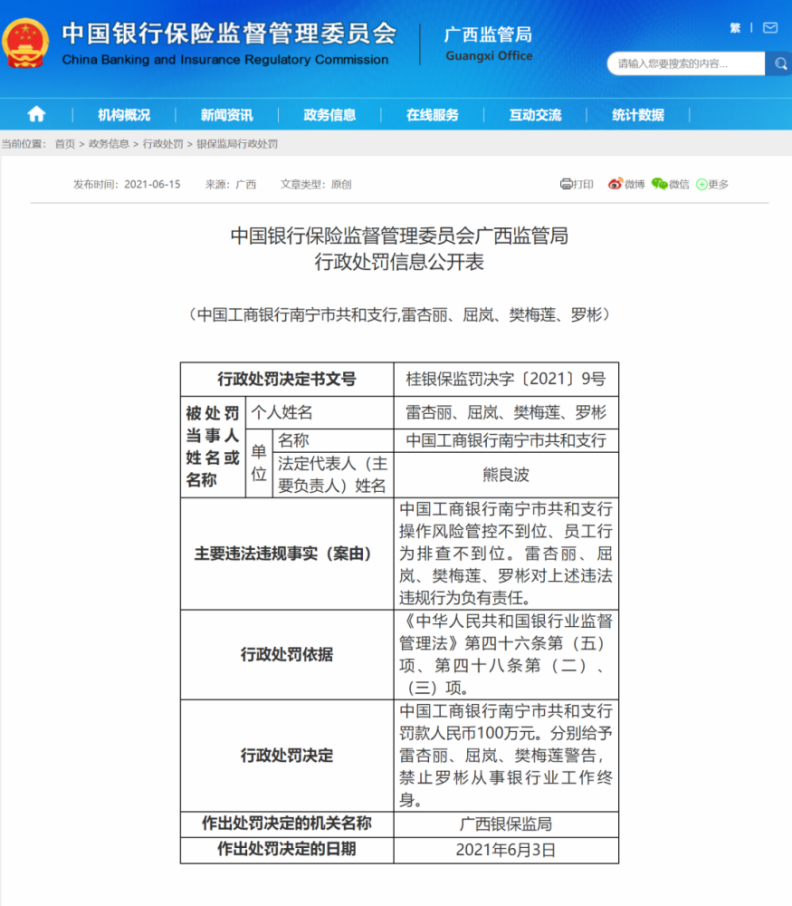Viewport: 792px width, 906px height.
Task: Click article title 行政处罚信息公开表
Action: pyautogui.click(x=399, y=262)
